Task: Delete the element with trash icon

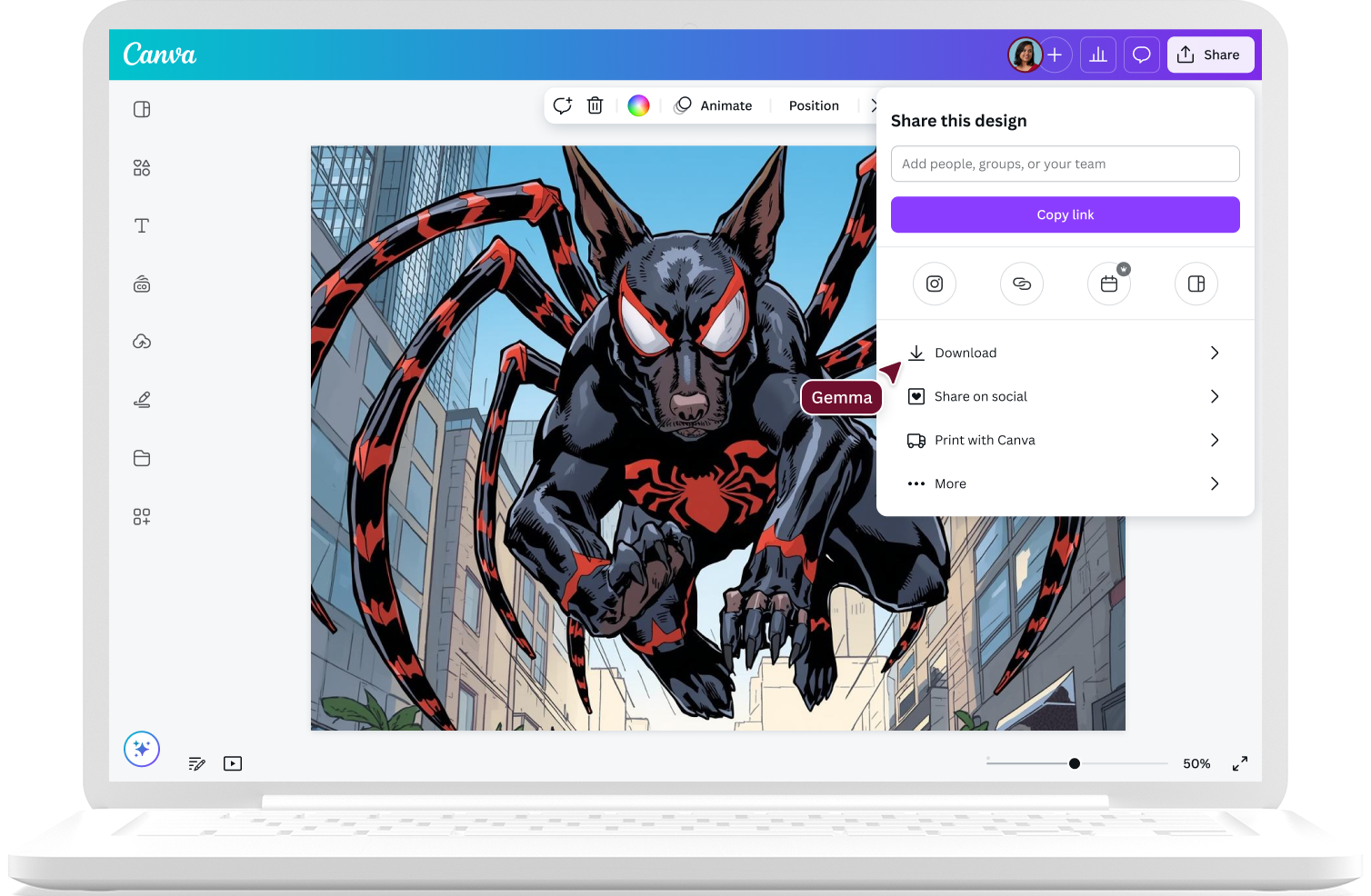Action: tap(595, 105)
